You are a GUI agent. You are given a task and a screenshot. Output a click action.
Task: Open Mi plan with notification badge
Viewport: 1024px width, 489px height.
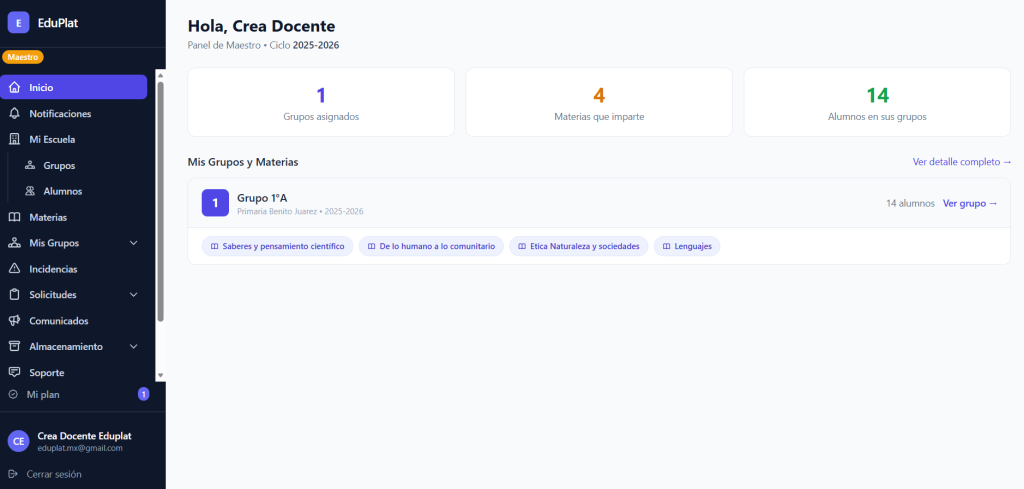coord(44,395)
